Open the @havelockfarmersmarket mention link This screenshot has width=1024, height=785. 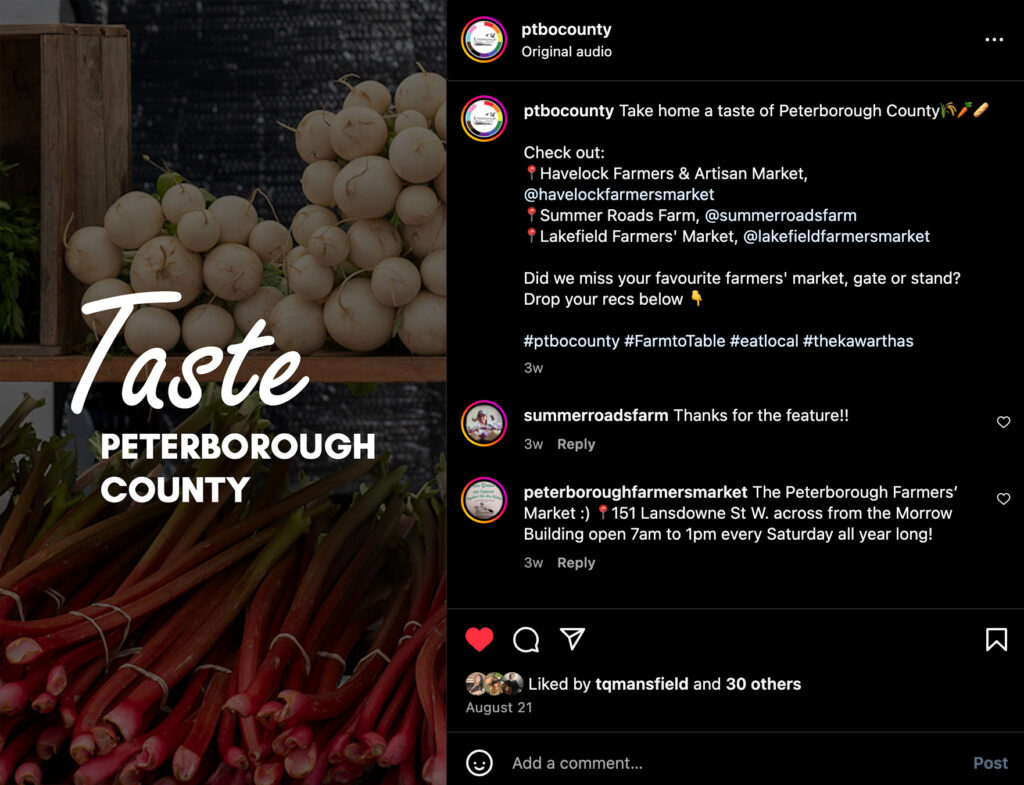coord(618,195)
